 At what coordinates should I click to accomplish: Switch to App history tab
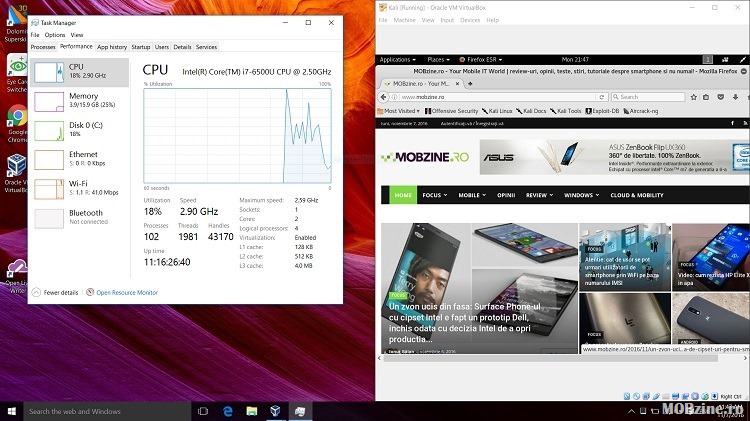pos(112,47)
